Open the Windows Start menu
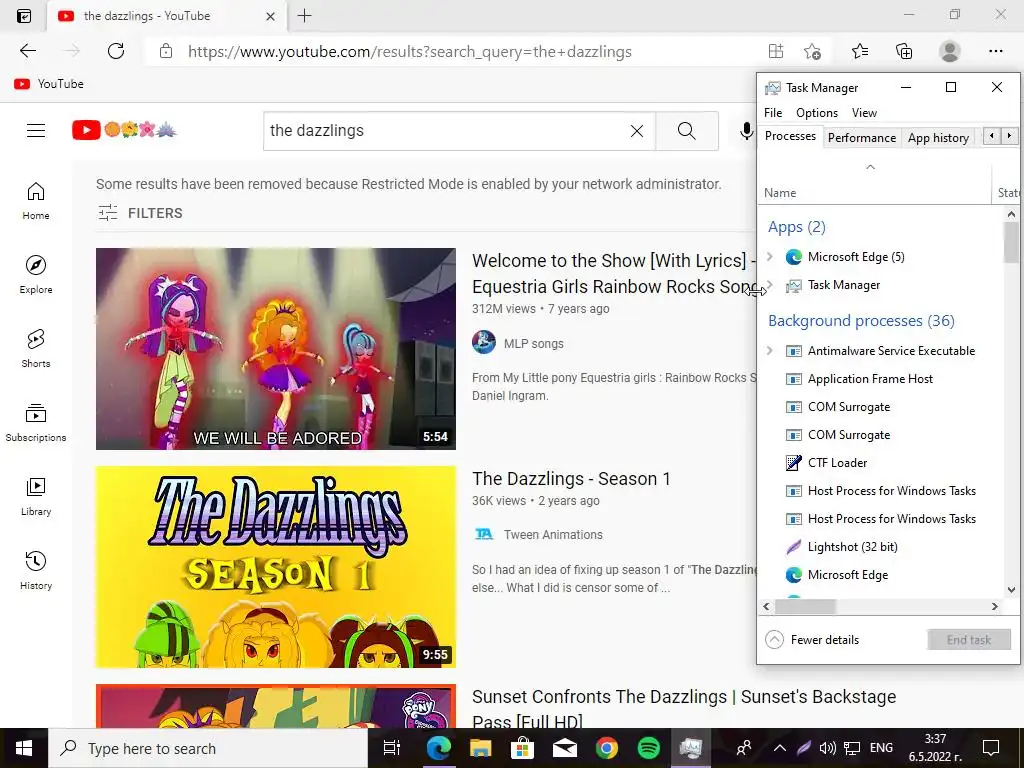The image size is (1024, 768). [24, 748]
